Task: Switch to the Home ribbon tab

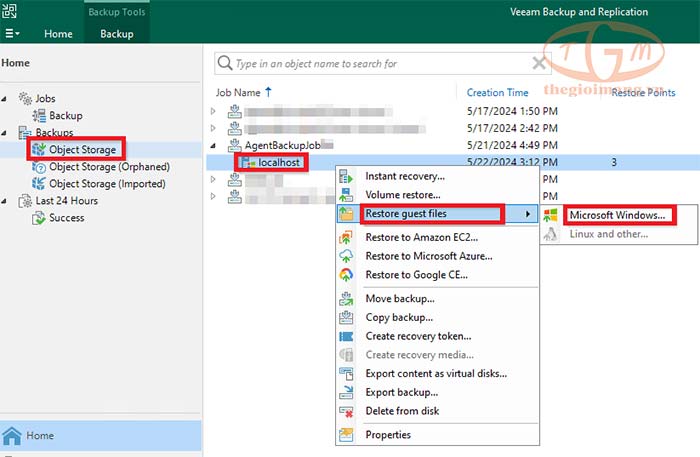Action: [x=58, y=34]
